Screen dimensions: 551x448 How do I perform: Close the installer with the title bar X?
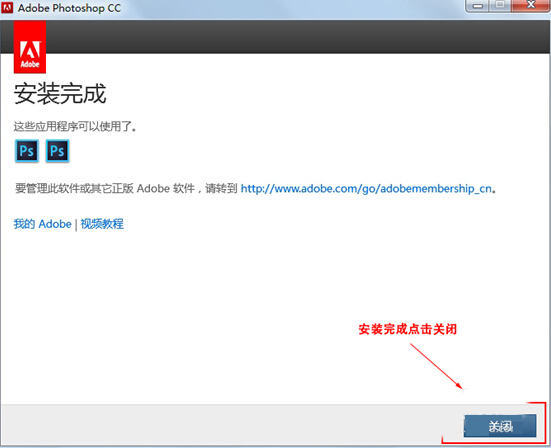531,6
